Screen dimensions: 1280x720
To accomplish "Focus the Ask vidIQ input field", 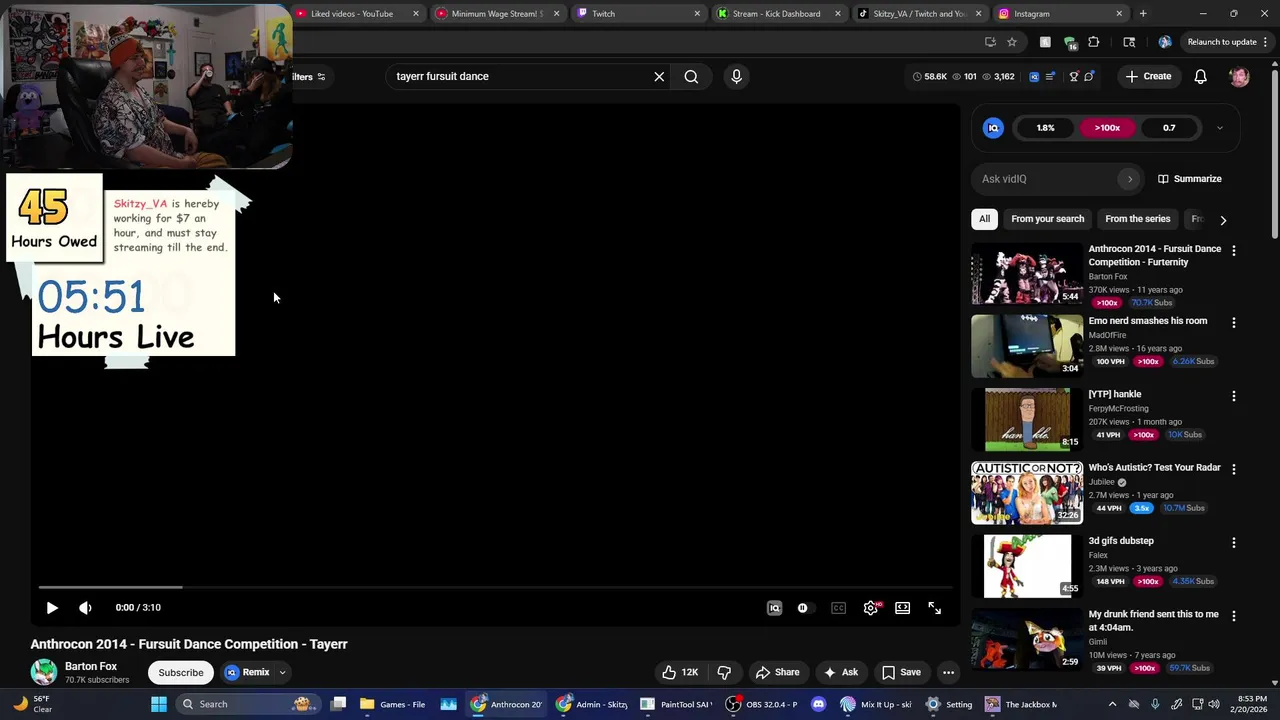I will 1048,179.
